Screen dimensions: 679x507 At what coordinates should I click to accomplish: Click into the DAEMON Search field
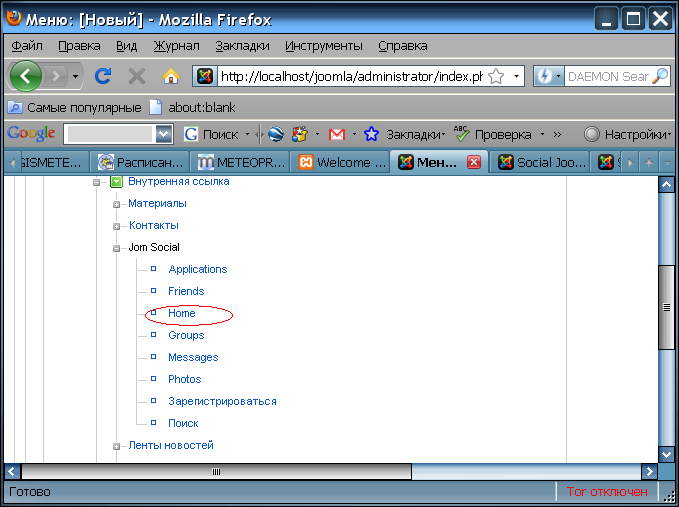pyautogui.click(x=608, y=77)
